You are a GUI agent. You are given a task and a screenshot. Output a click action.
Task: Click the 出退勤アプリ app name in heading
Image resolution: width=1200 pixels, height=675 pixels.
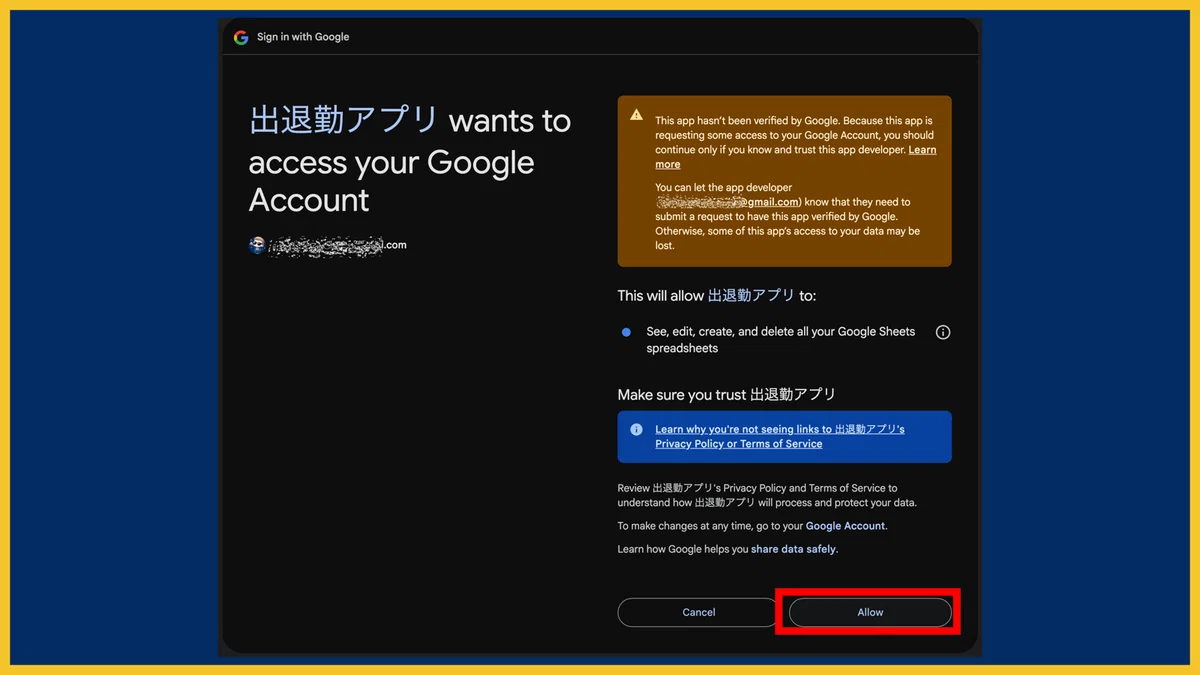click(344, 121)
